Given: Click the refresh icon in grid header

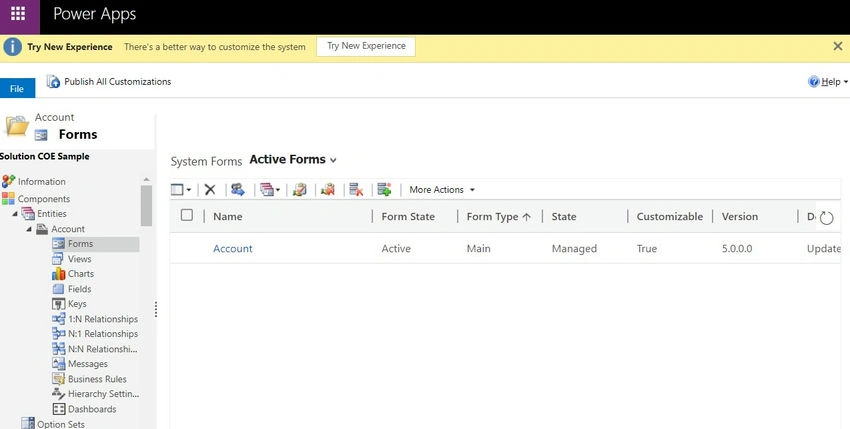Looking at the screenshot, I should (826, 218).
